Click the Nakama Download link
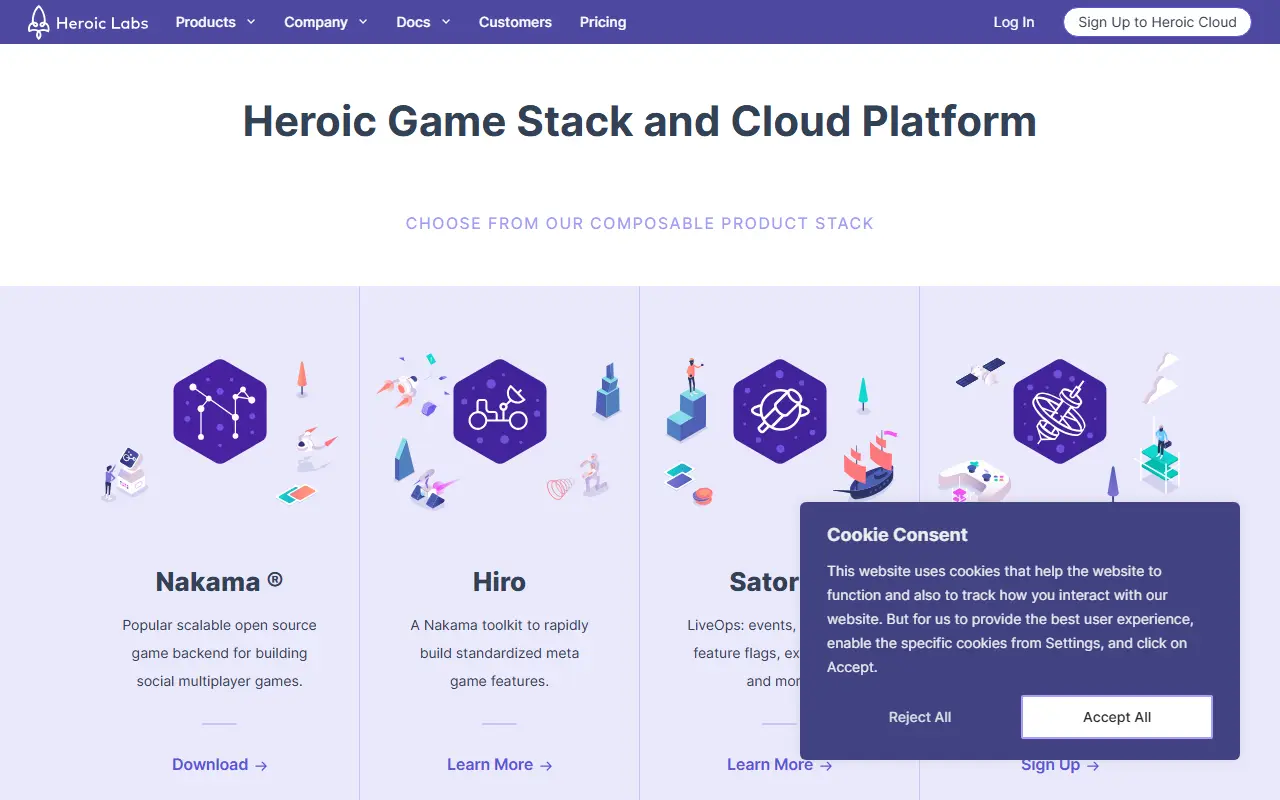Screen dimensions: 1280x800 tap(220, 765)
